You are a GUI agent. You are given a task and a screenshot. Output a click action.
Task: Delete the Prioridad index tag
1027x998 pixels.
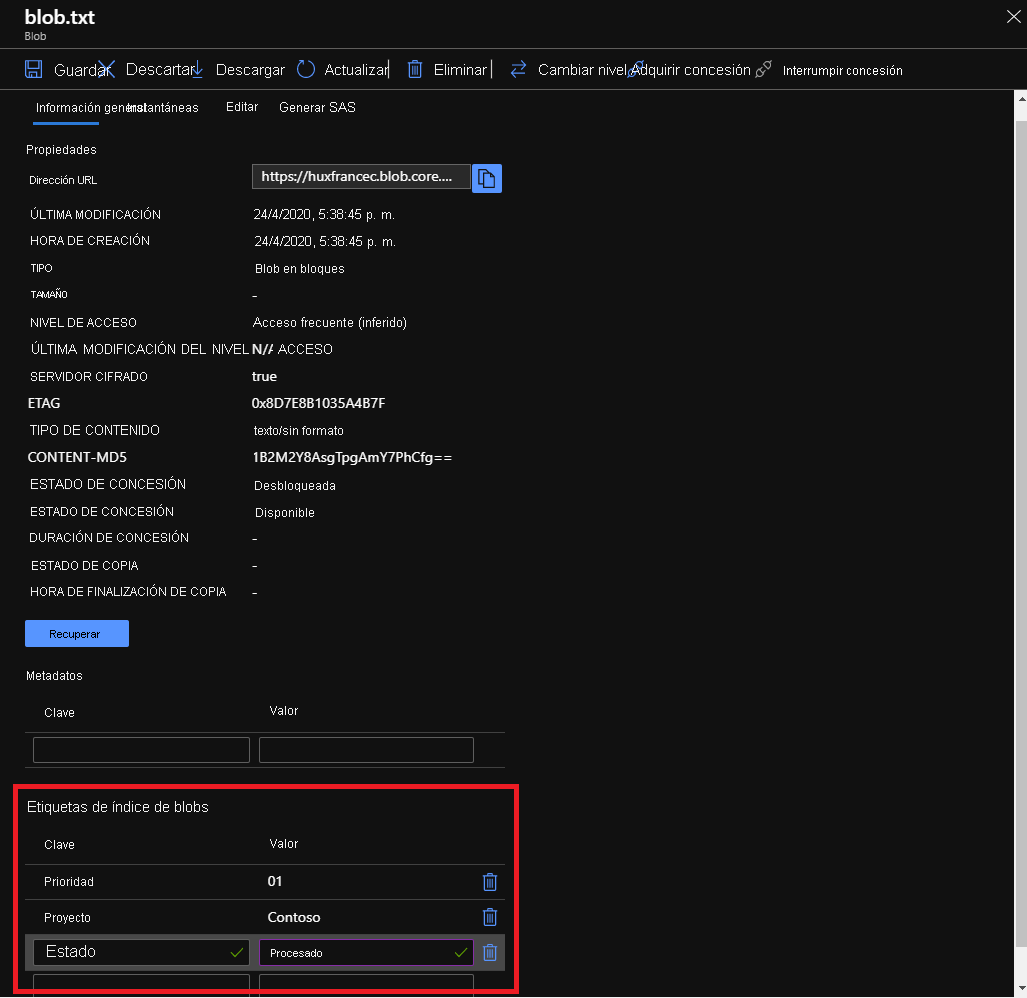(x=489, y=882)
